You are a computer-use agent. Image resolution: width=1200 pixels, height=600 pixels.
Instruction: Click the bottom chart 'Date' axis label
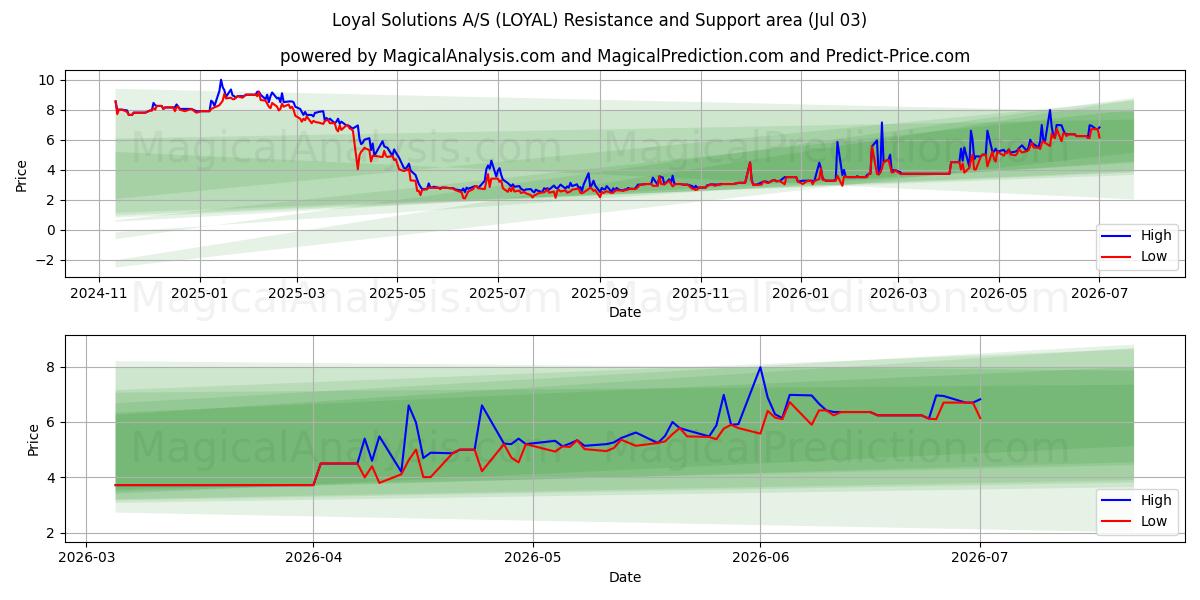625,577
